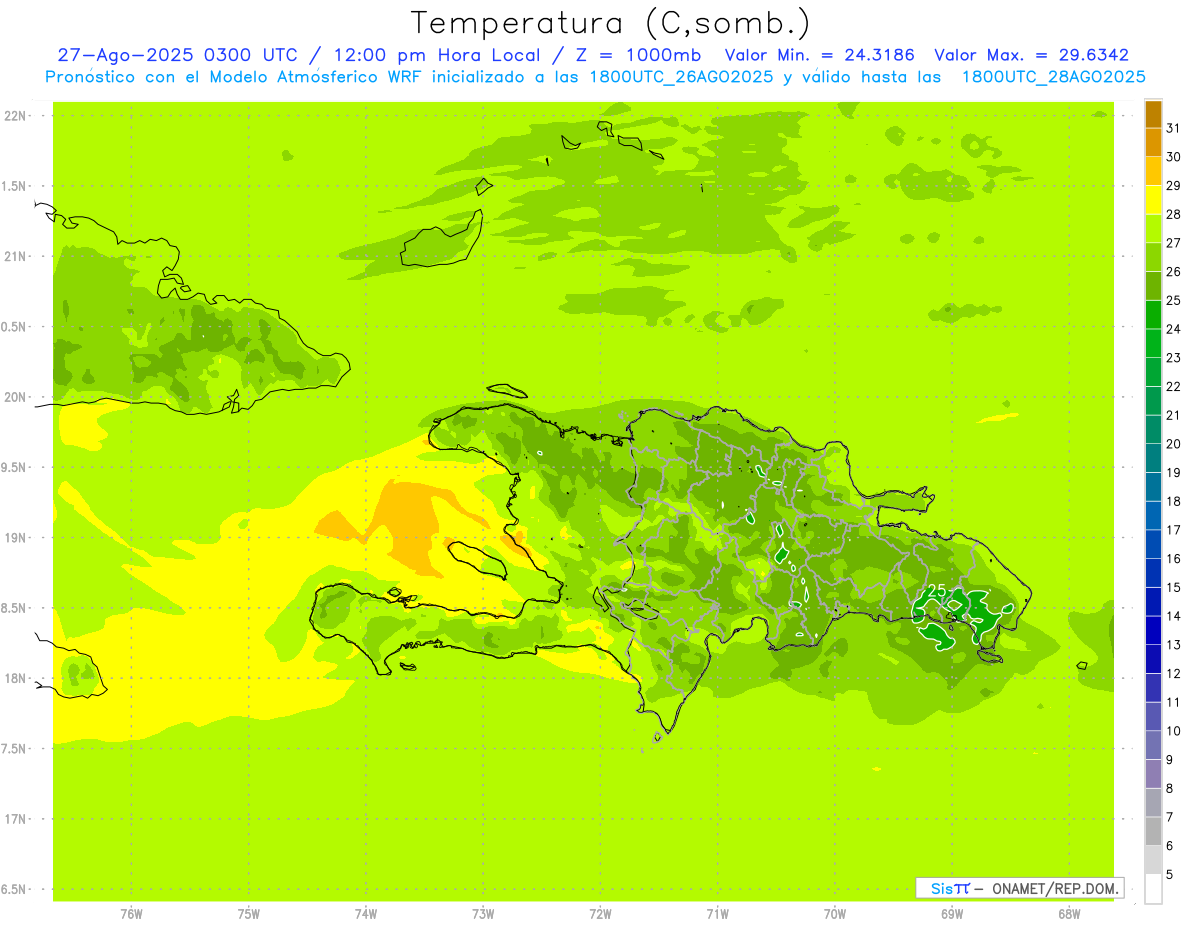1200x927 pixels.
Task: Click the legend swatch between 20 and 21
Action: click(x=1153, y=429)
